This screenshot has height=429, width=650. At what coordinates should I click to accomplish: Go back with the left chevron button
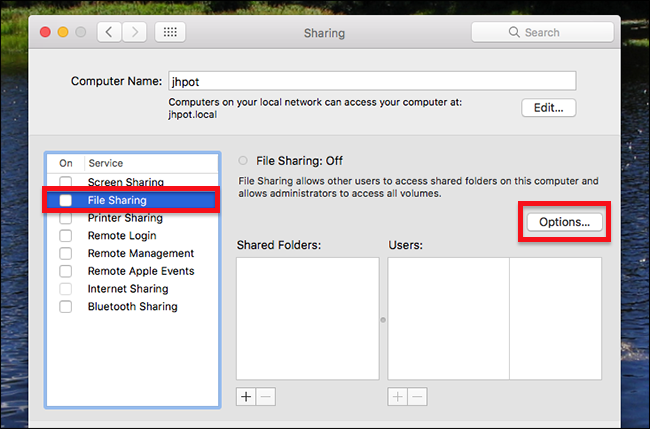tap(109, 32)
